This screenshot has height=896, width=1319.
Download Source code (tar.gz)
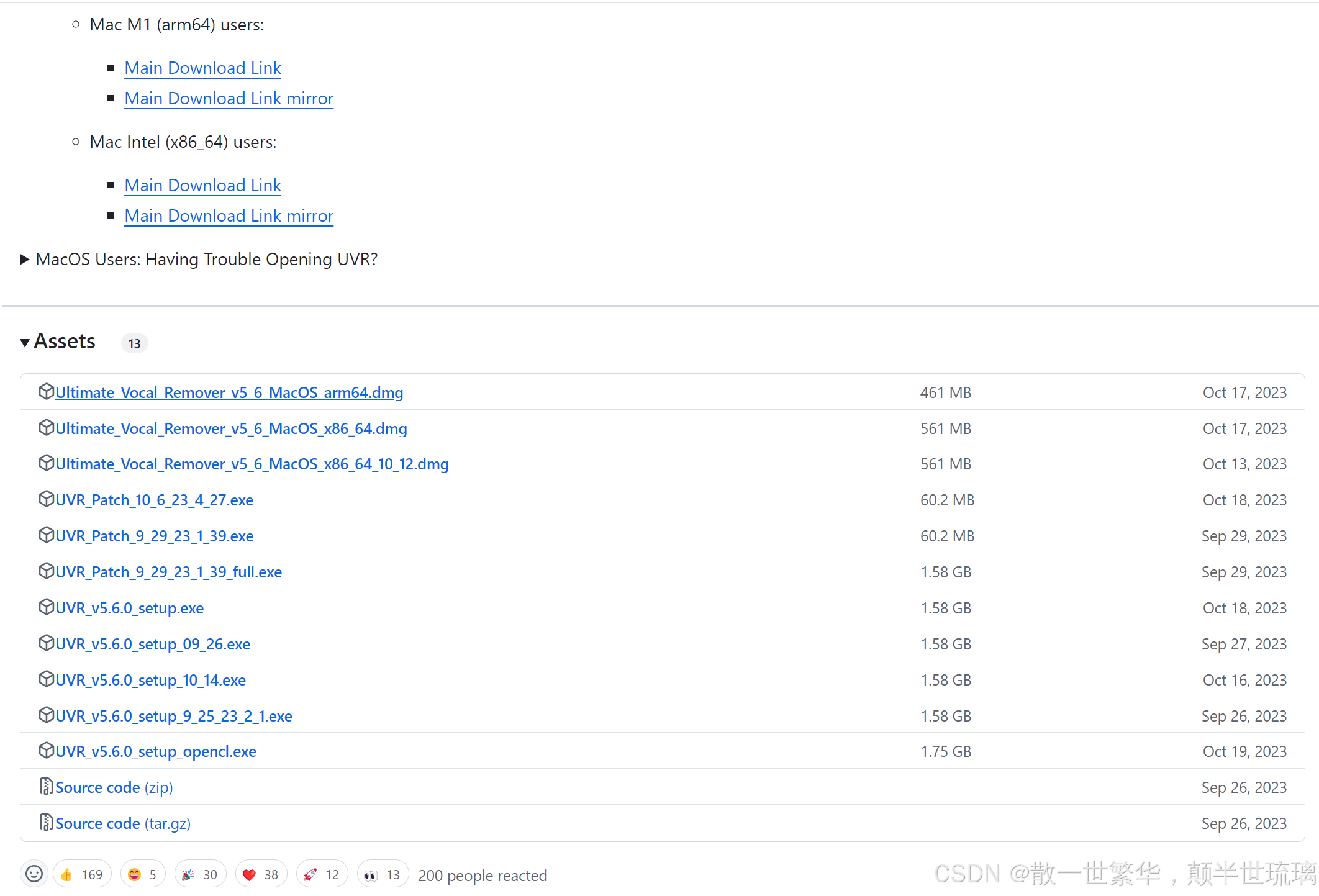point(123,823)
